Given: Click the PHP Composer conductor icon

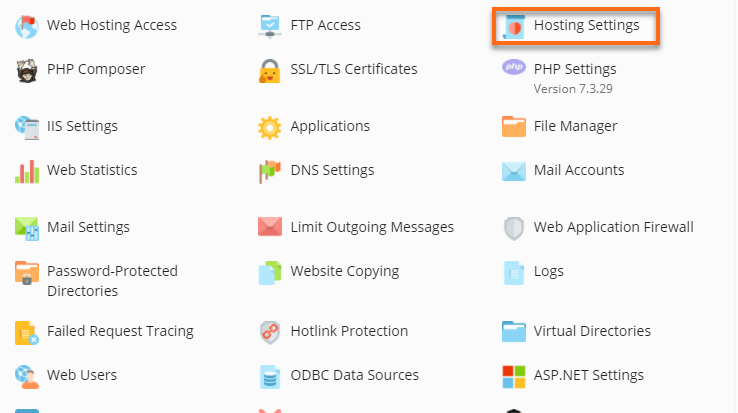Looking at the screenshot, I should pyautogui.click(x=27, y=71).
